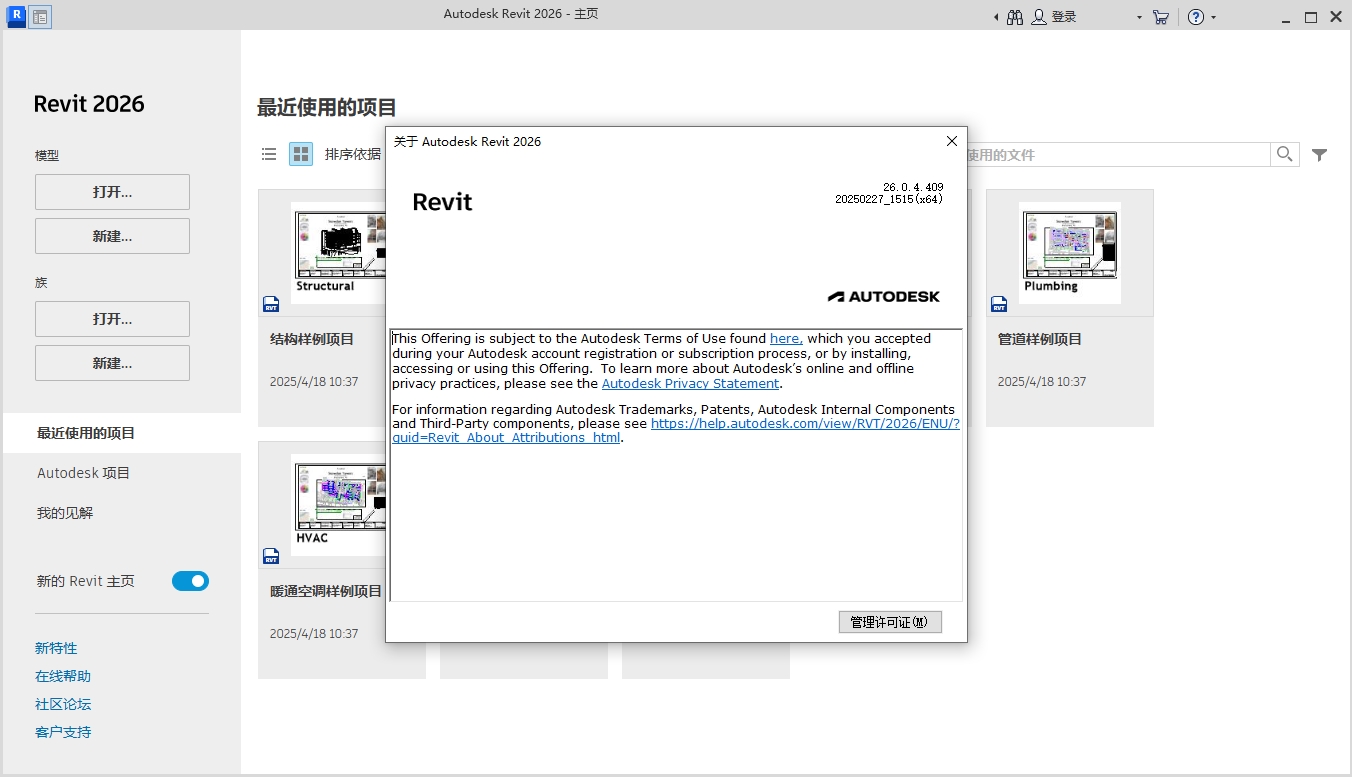Click the help question mark icon
The image size is (1352, 777).
[1196, 17]
